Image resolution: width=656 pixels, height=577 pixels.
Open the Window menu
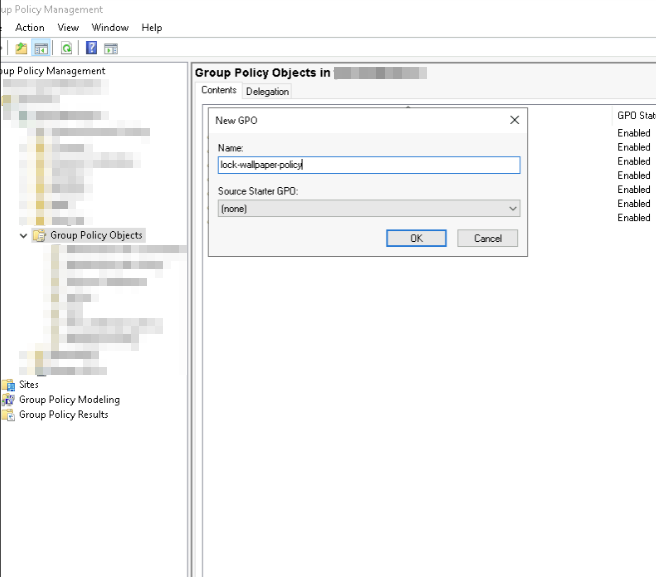(110, 28)
